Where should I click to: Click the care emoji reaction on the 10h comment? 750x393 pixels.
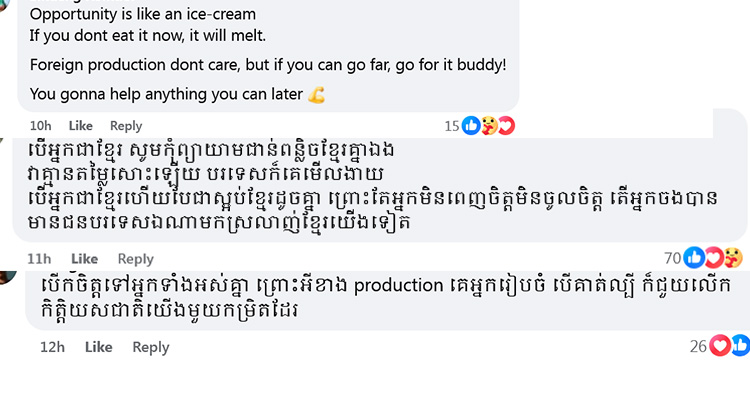click(489, 126)
